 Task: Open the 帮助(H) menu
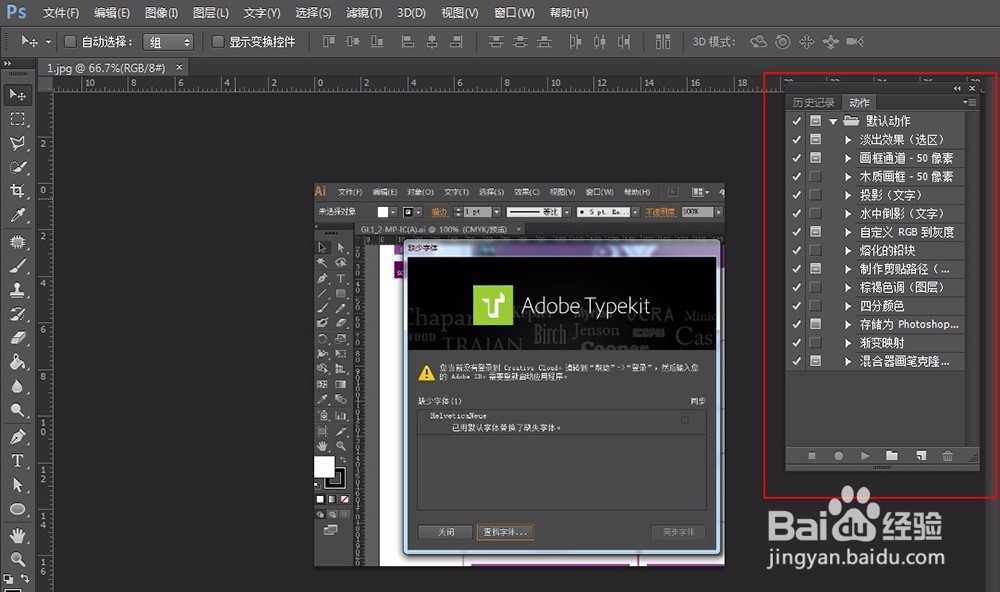pos(569,13)
